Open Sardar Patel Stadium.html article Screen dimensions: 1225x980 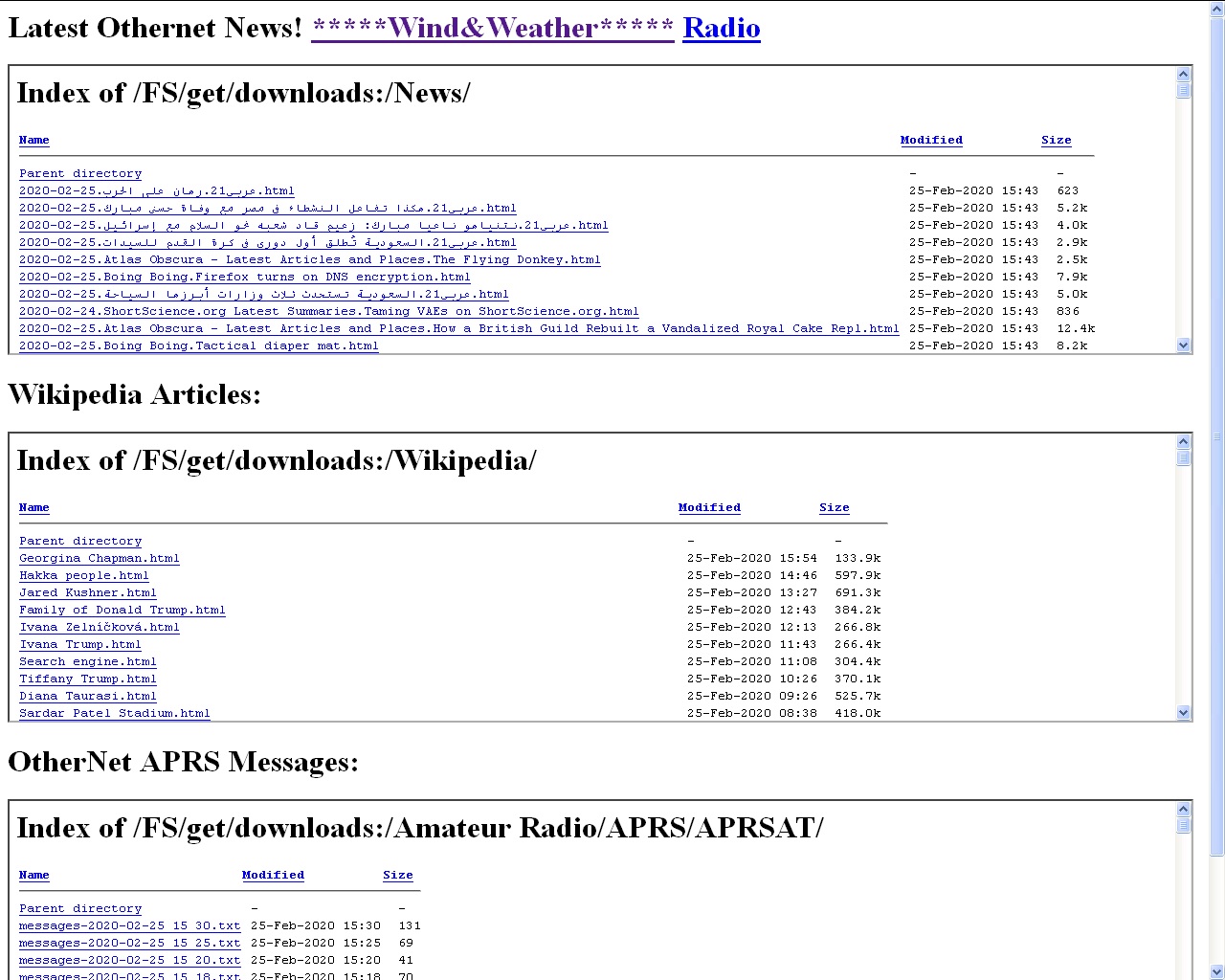tap(115, 713)
